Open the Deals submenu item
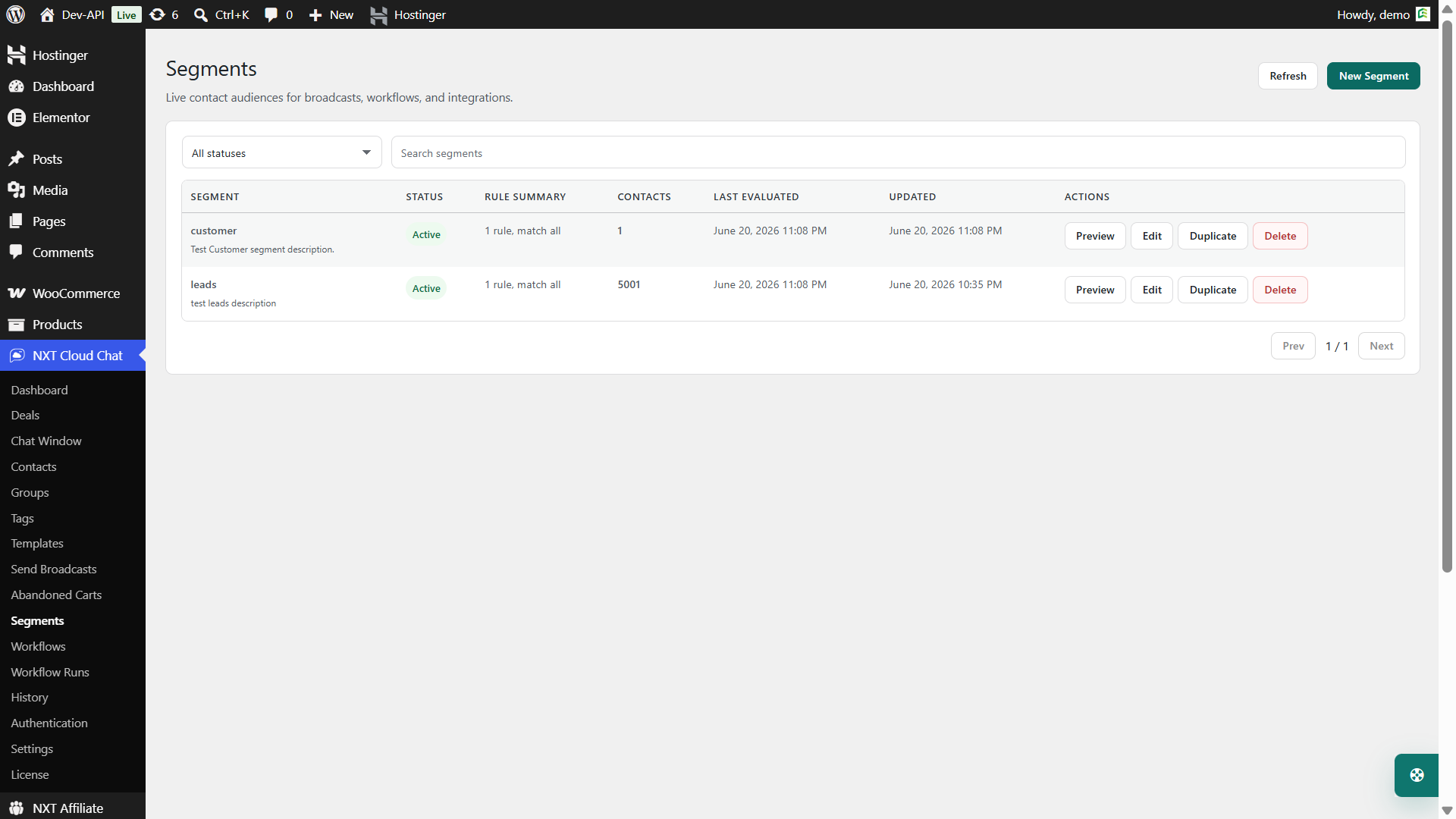 [x=25, y=415]
